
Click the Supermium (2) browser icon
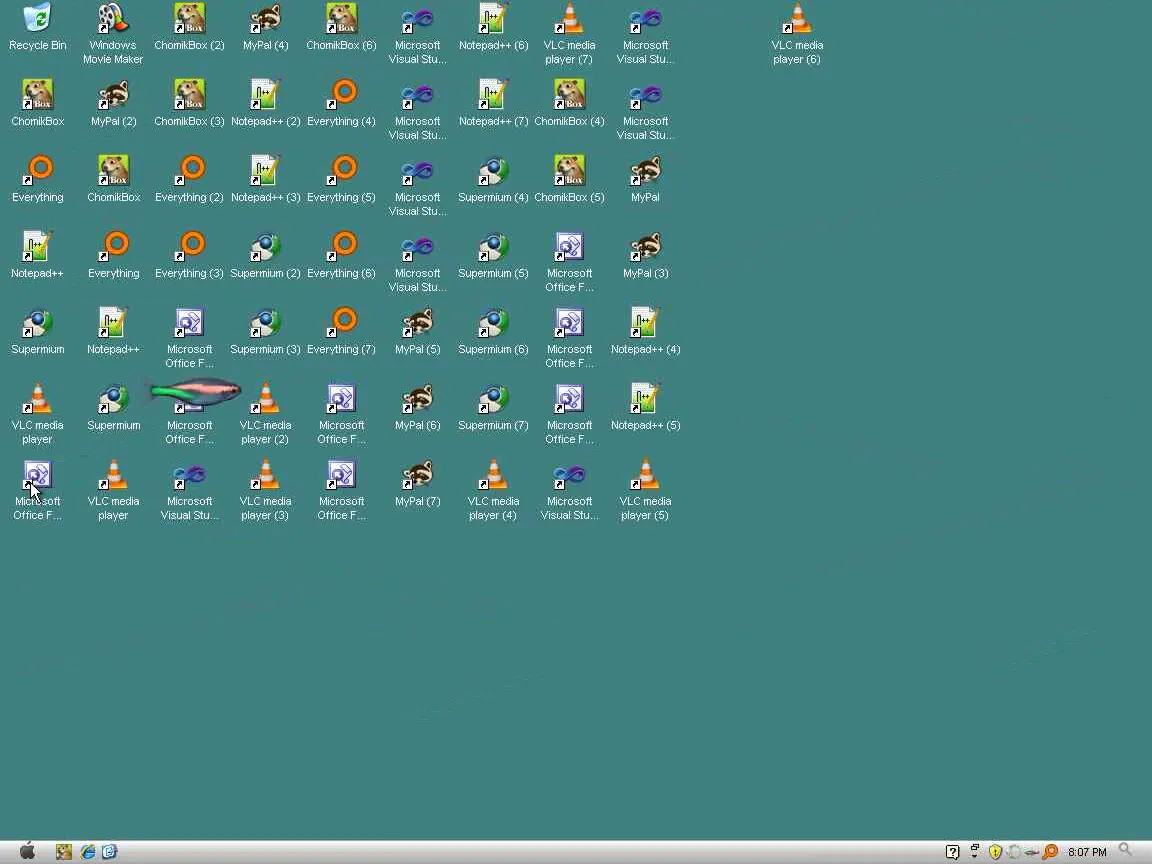tap(265, 256)
